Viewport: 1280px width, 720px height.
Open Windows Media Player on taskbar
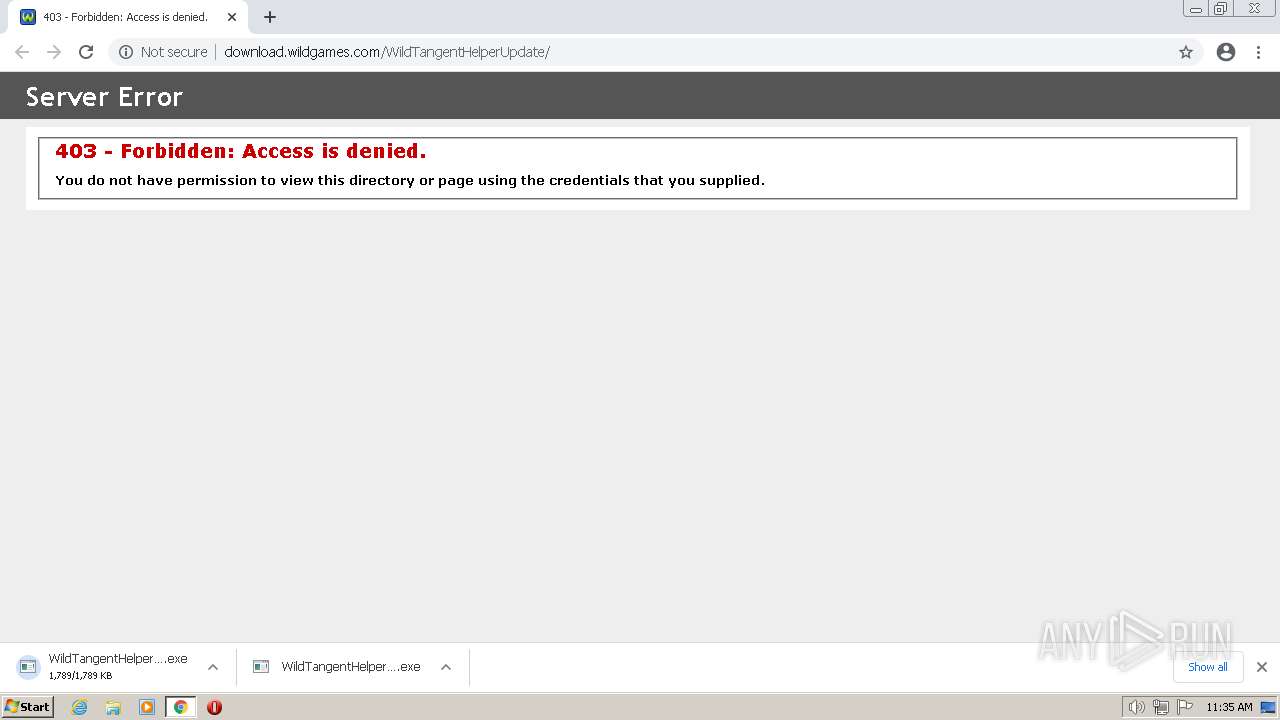[x=147, y=707]
